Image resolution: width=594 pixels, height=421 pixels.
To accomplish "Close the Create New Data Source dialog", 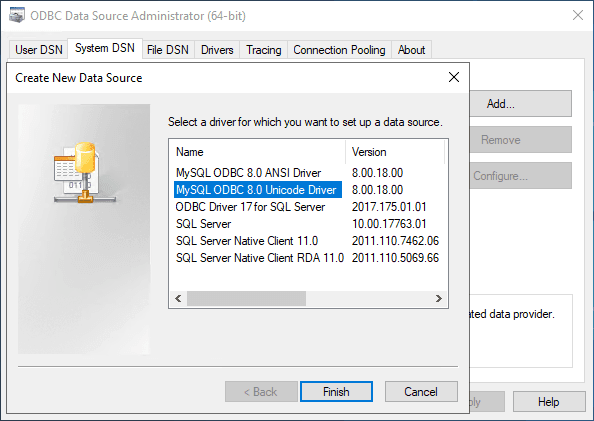I will coord(453,77).
